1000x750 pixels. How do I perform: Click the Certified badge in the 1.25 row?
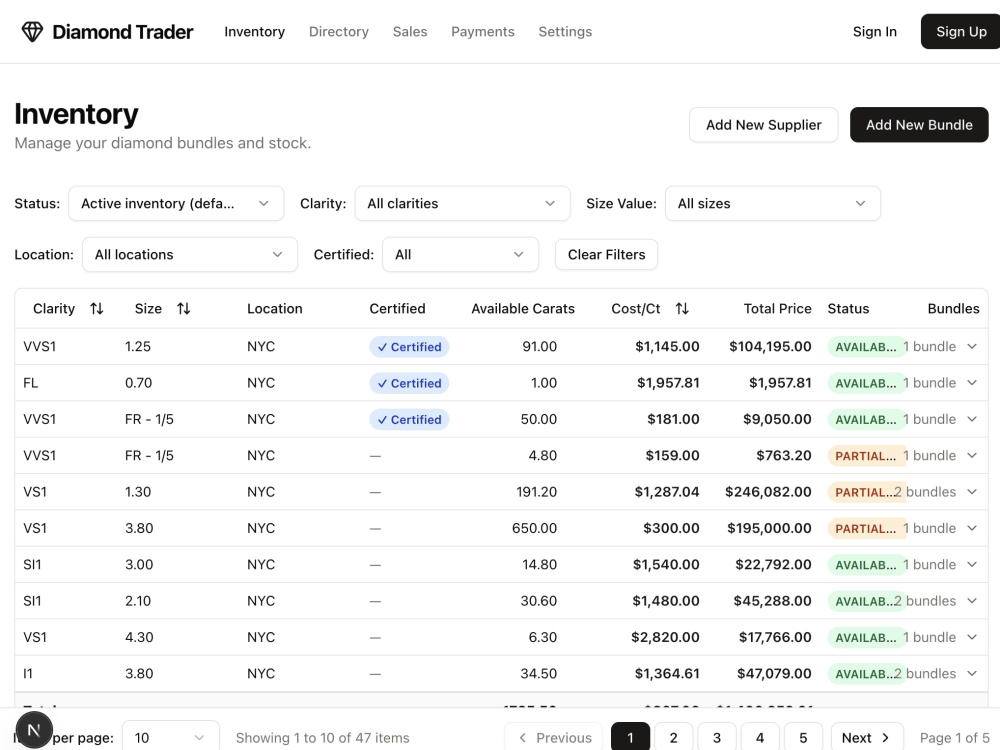[x=409, y=347]
